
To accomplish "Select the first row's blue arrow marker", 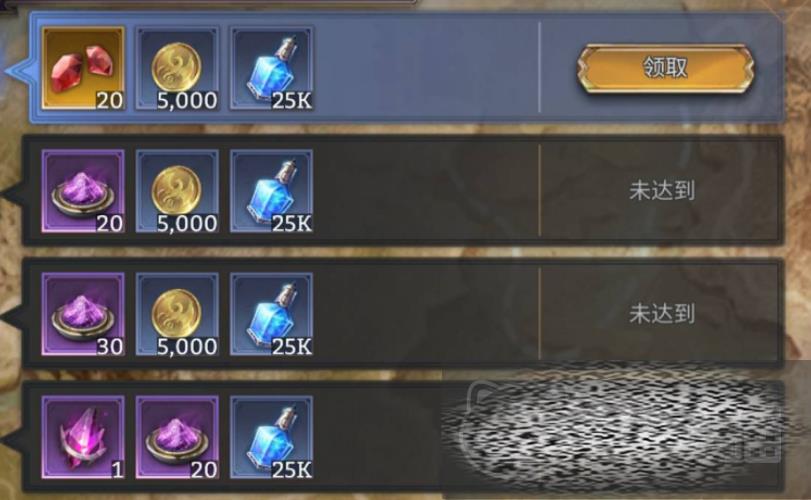I will pos(18,69).
